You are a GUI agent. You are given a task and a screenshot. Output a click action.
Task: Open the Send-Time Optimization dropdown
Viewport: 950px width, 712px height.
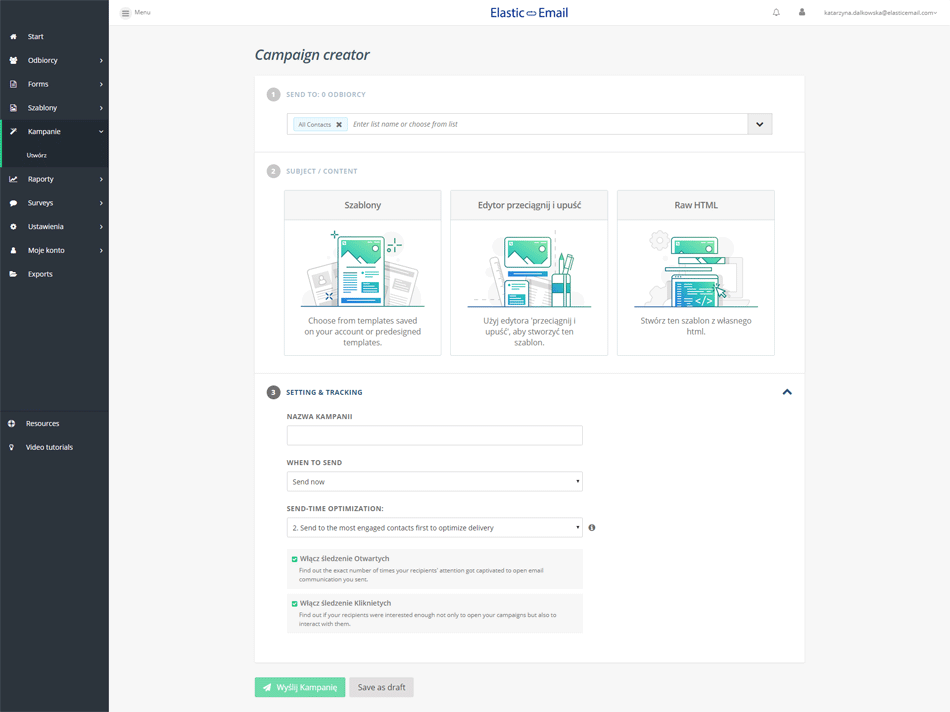click(x=434, y=527)
